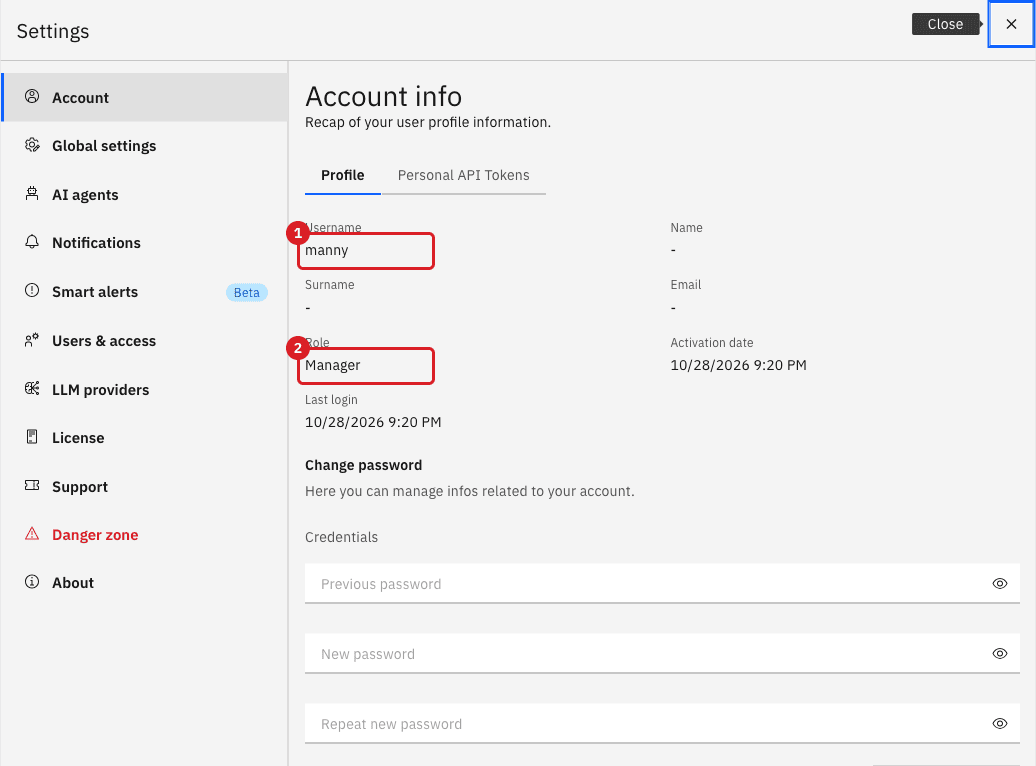The image size is (1036, 766).
Task: Close the Settings dialog with X
Action: [1011, 24]
